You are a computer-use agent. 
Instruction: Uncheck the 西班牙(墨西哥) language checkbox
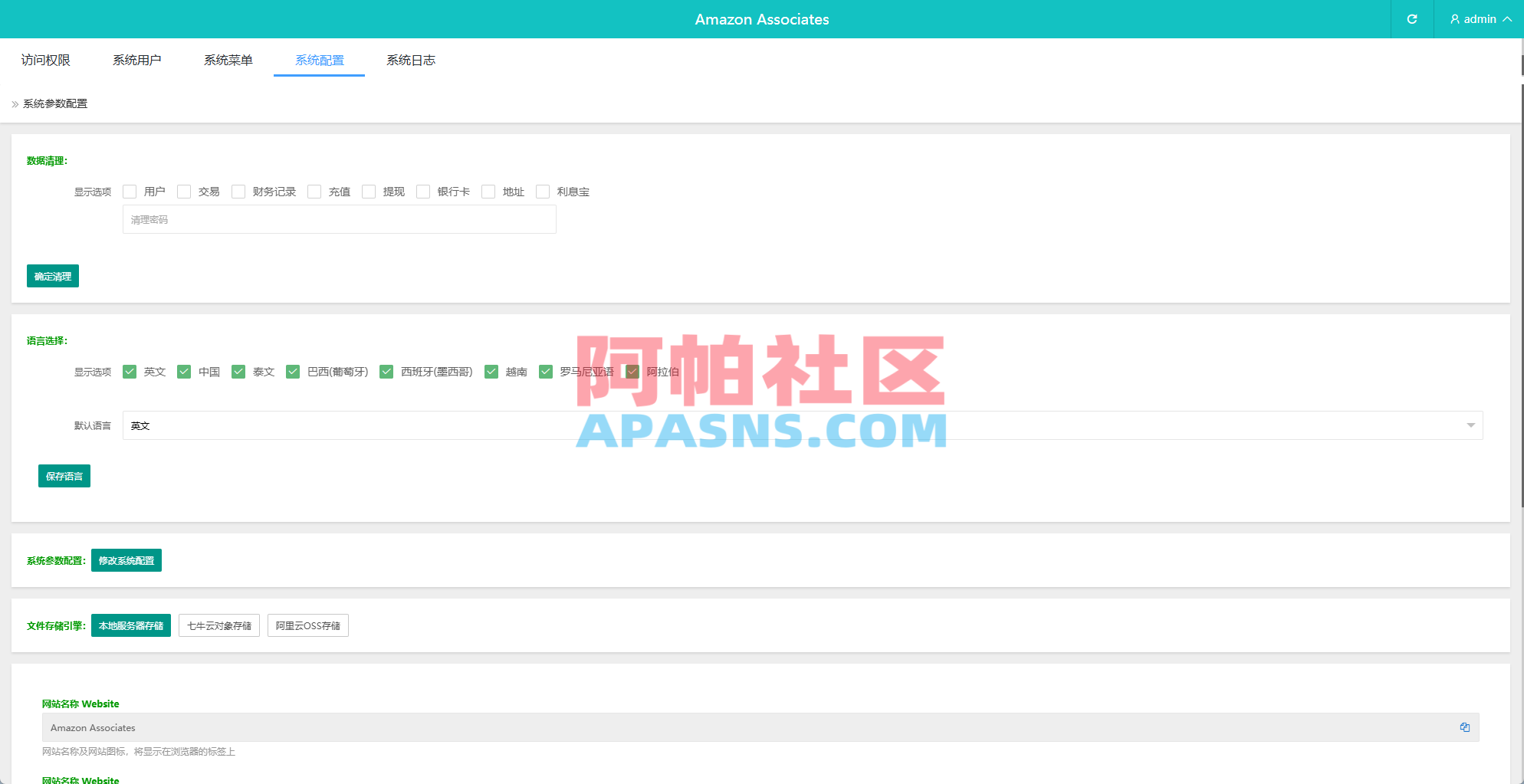pyautogui.click(x=386, y=372)
